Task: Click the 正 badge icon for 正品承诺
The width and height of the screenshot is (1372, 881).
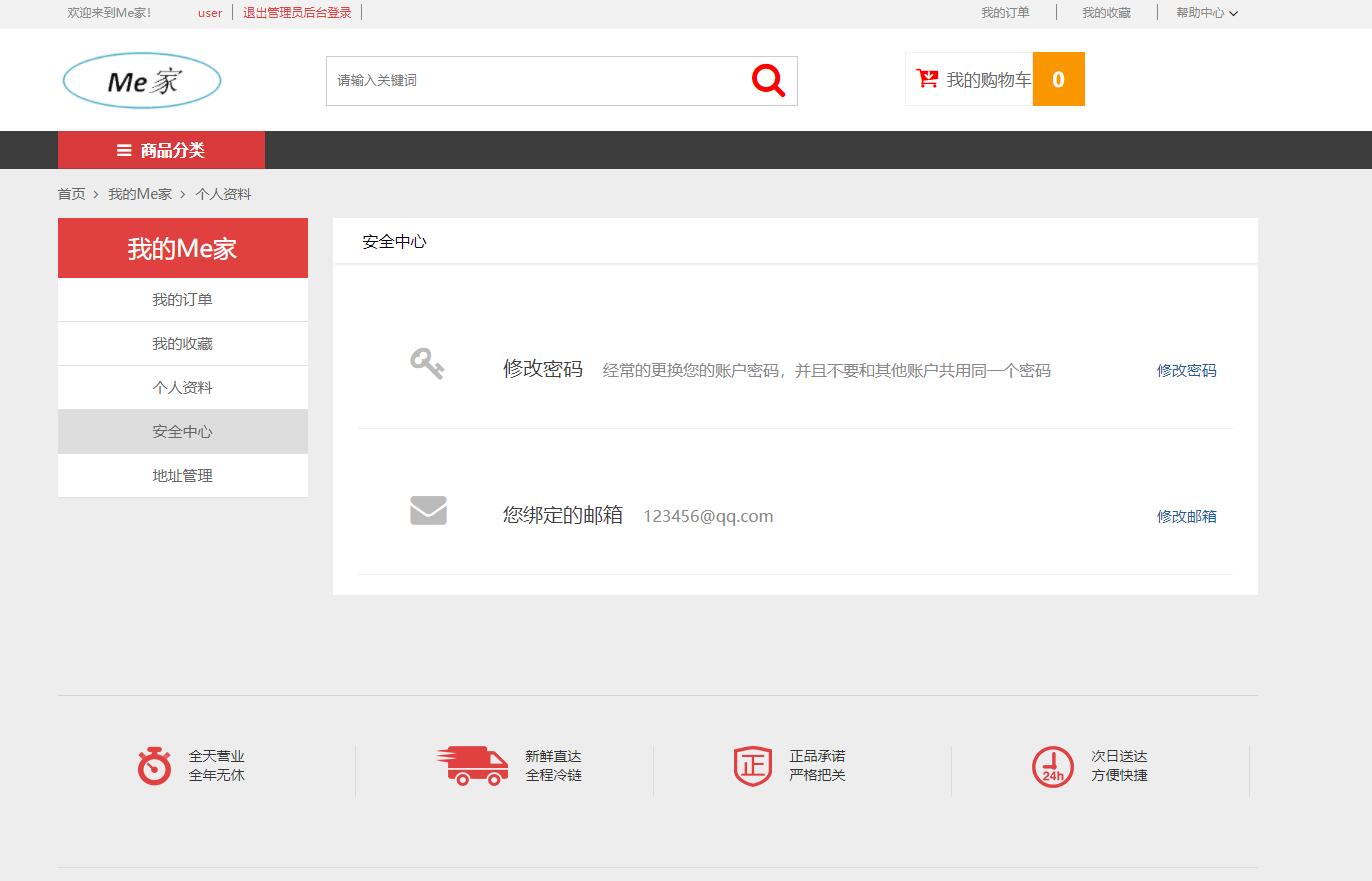Action: click(x=752, y=766)
